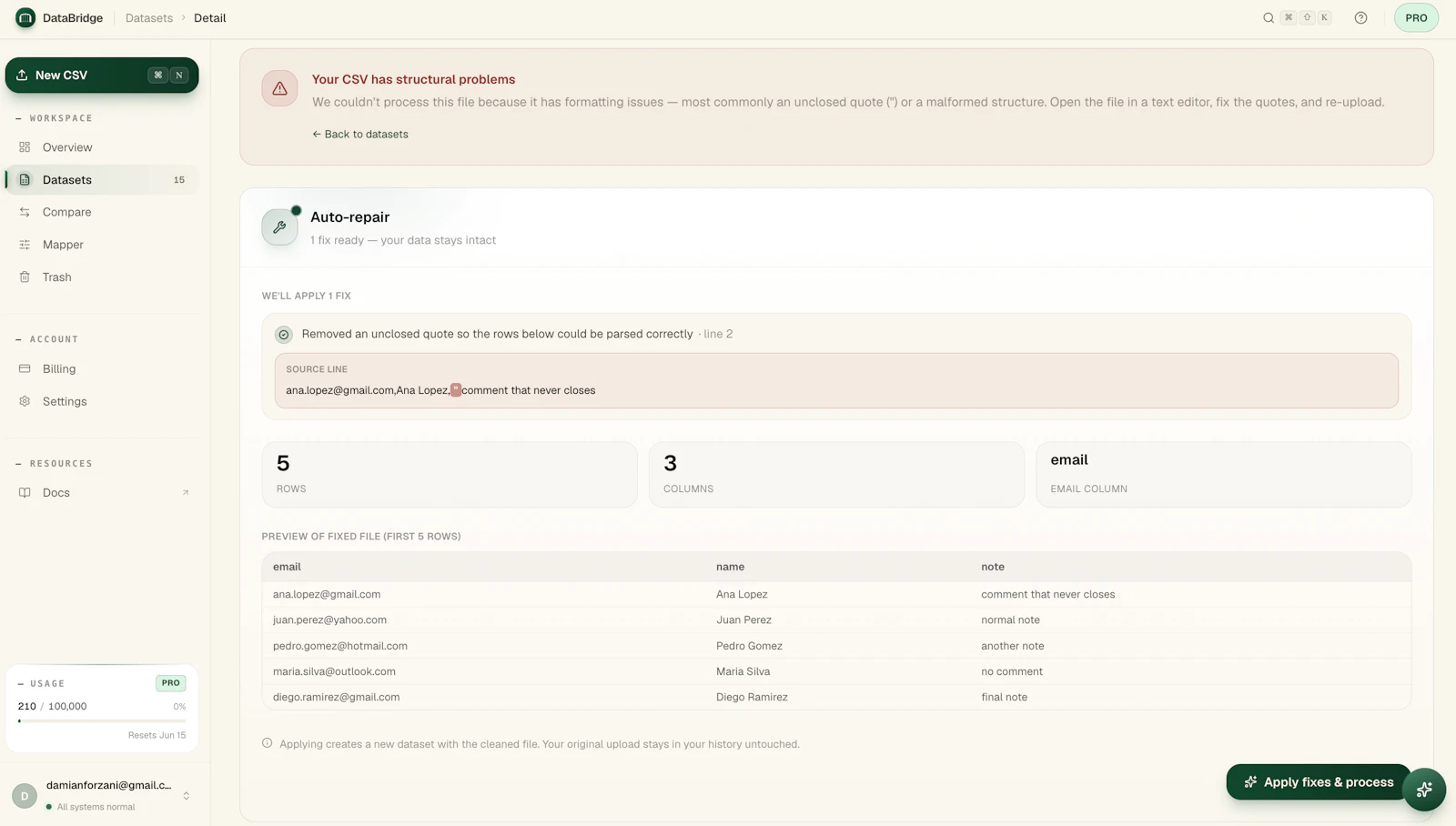Expand the account switcher chevron
Image resolution: width=1456 pixels, height=826 pixels.
pyautogui.click(x=187, y=796)
